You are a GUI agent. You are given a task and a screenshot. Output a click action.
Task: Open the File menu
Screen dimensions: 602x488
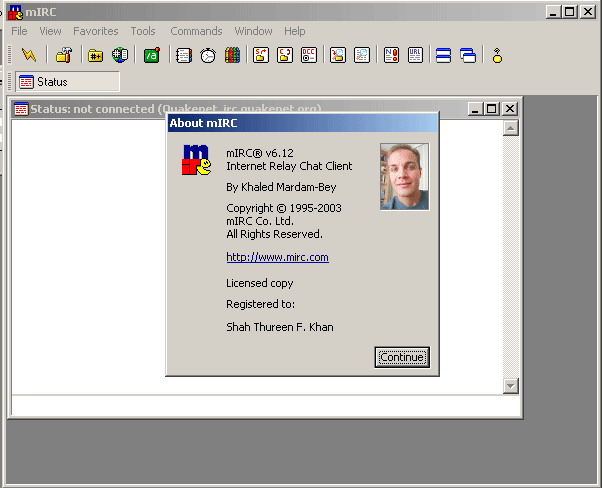click(x=19, y=31)
